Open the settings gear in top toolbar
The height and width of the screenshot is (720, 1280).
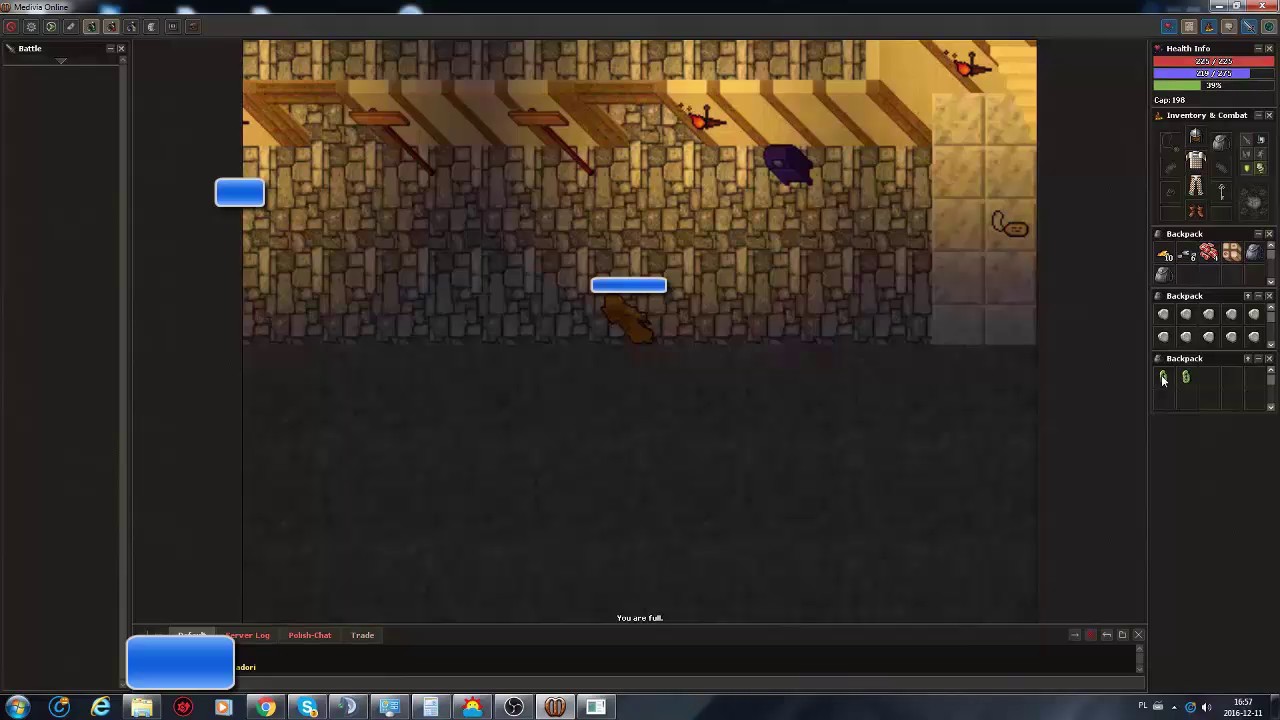point(31,27)
